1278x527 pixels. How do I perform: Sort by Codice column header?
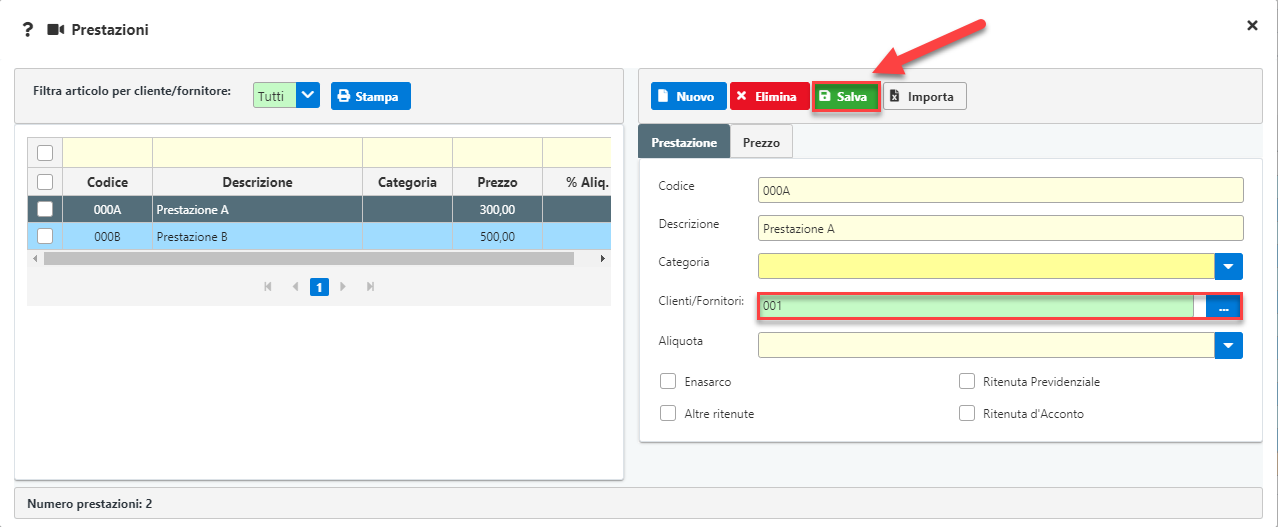[107, 182]
